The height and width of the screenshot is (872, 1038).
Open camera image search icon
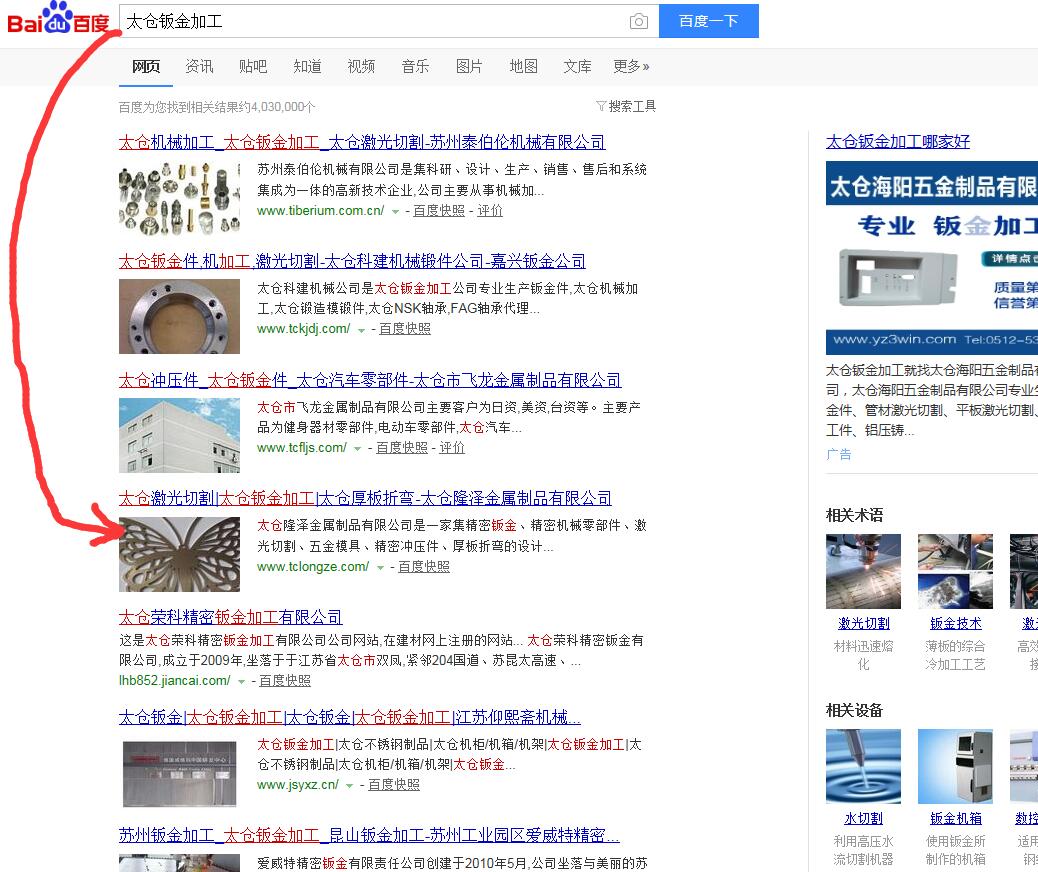click(x=638, y=21)
